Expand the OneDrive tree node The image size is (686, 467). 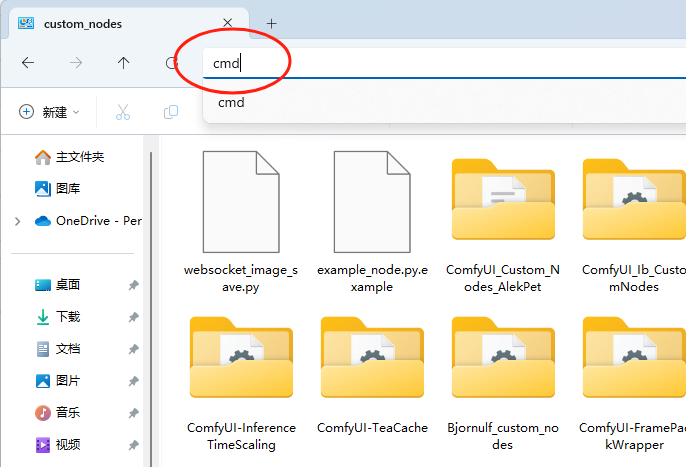point(18,221)
